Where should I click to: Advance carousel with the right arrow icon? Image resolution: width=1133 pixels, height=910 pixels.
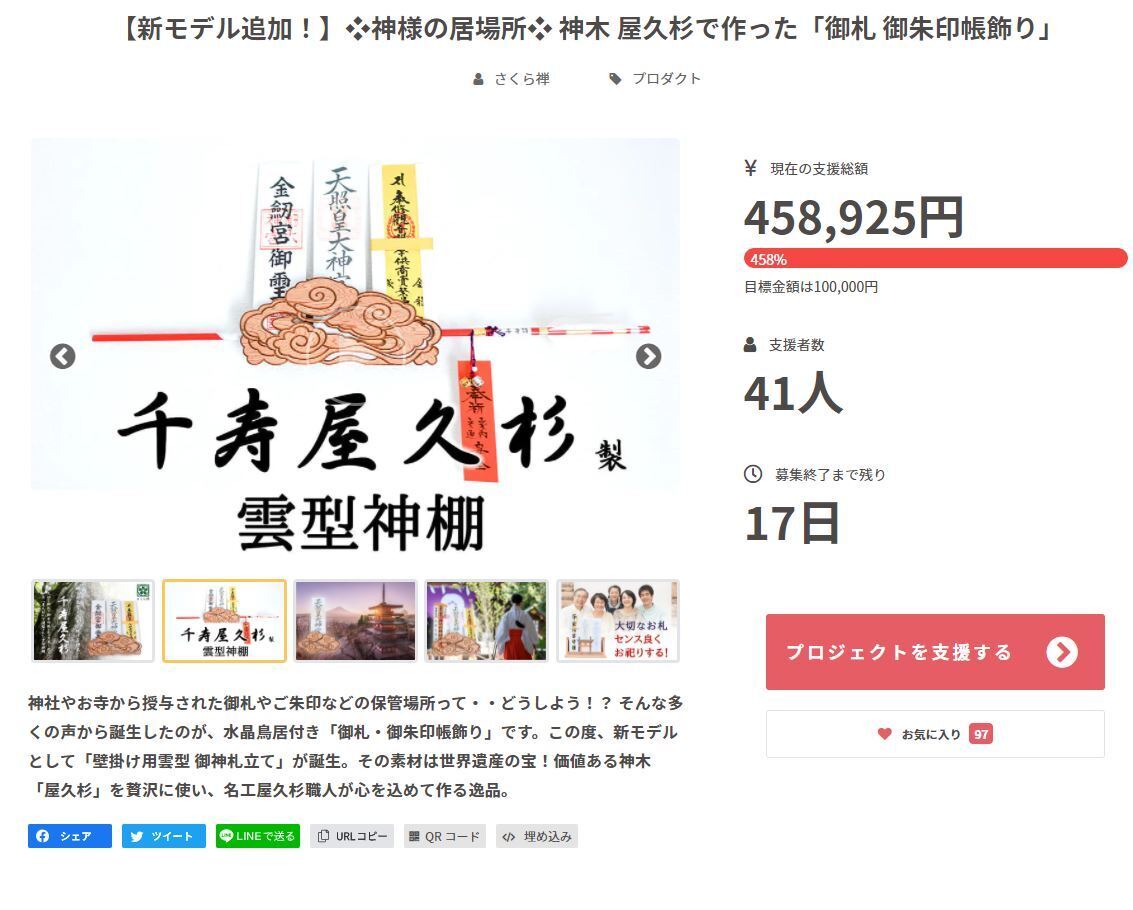click(648, 356)
